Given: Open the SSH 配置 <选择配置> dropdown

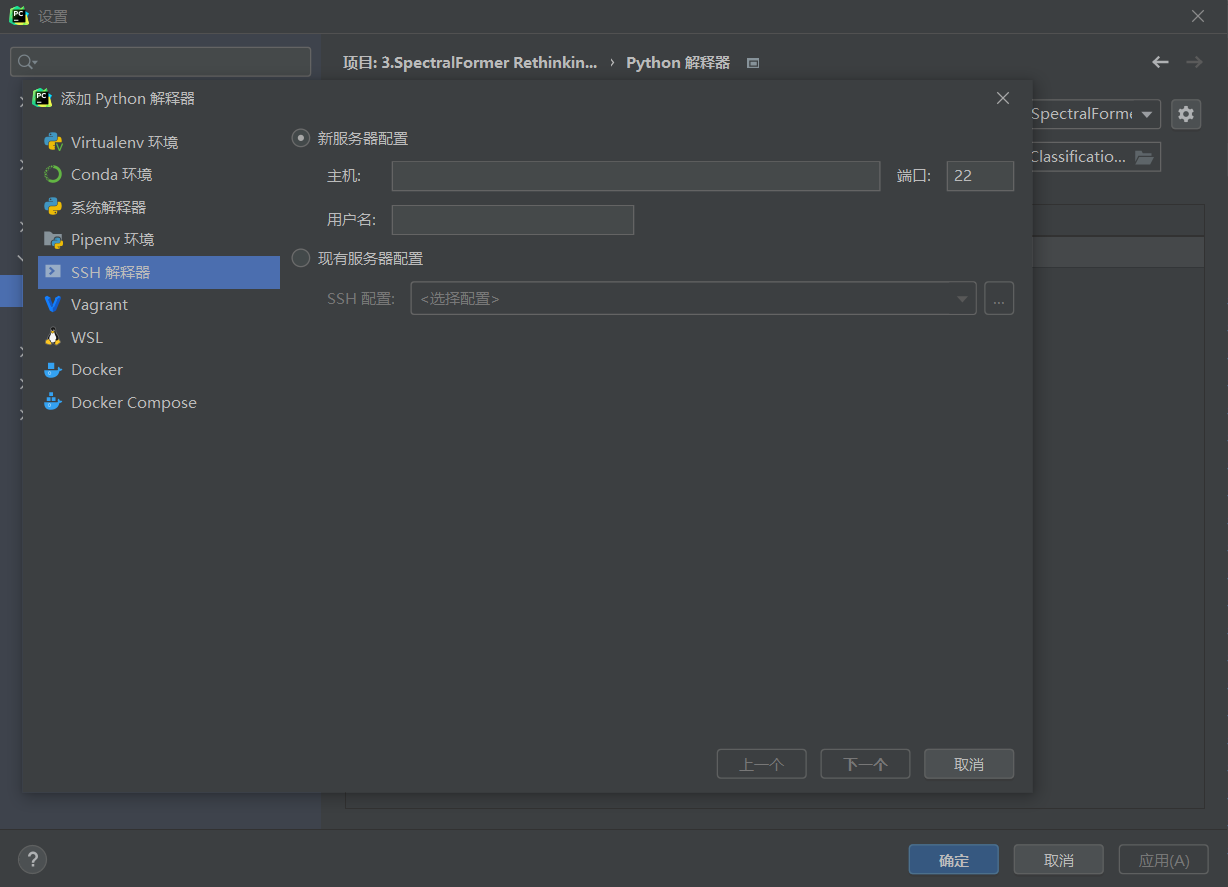Looking at the screenshot, I should point(693,298).
